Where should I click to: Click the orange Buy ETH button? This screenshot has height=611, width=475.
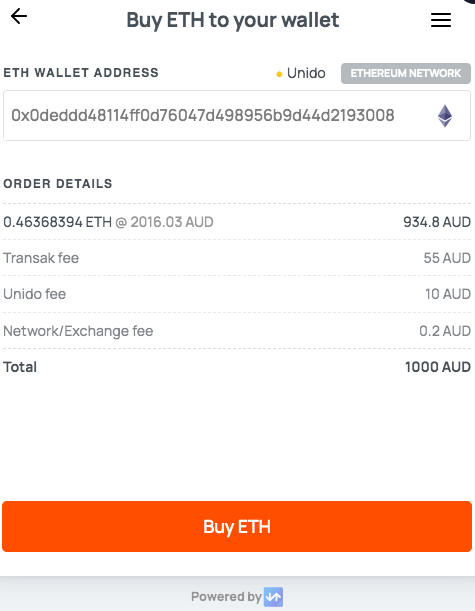(237, 526)
